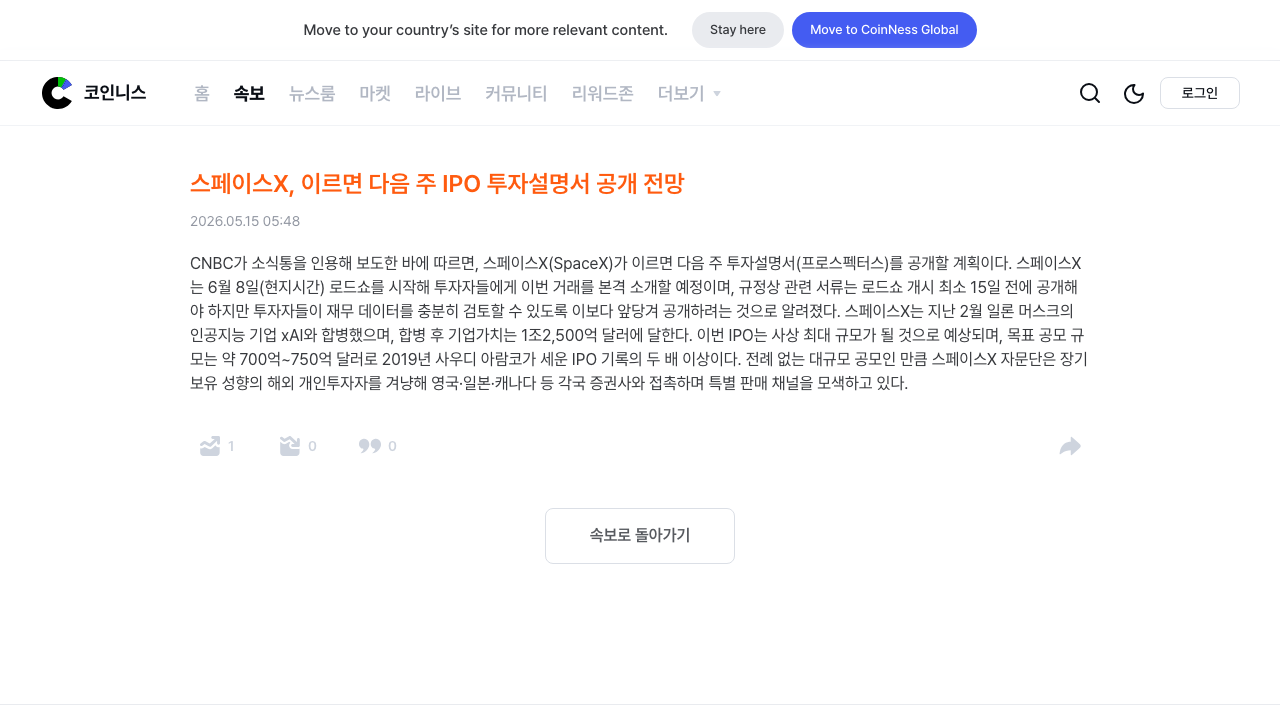Open the 라이브 page

438,93
